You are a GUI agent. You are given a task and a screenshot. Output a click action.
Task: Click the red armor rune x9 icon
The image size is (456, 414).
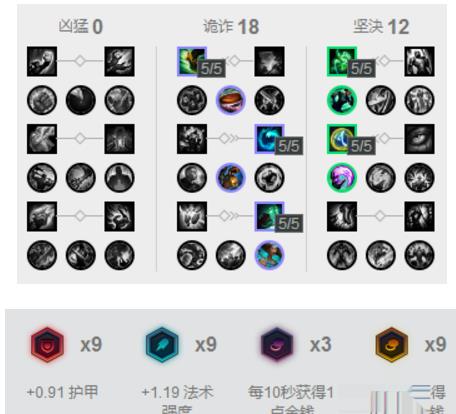pyautogui.click(x=47, y=344)
